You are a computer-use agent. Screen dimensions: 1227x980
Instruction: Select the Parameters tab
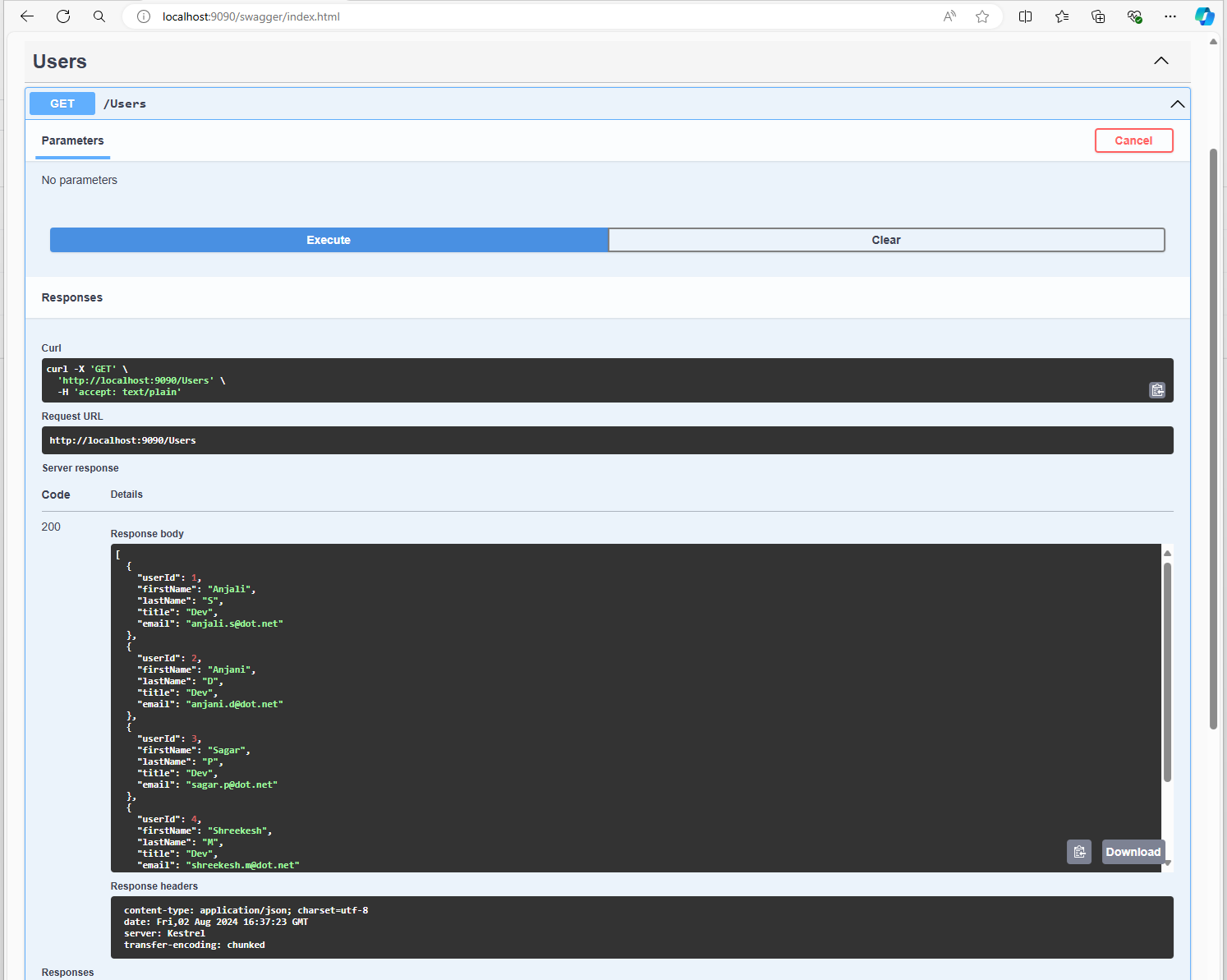click(72, 141)
